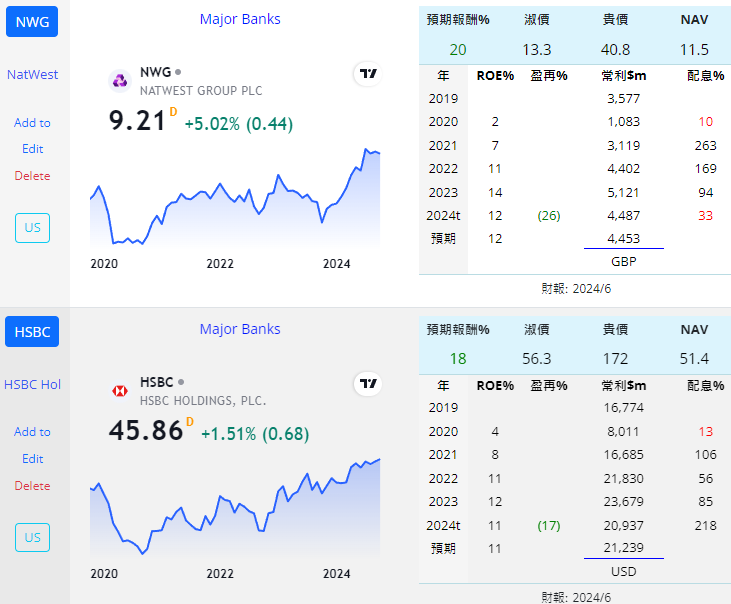Click Edit for the NWG entry
731x604 pixels.
click(32, 149)
